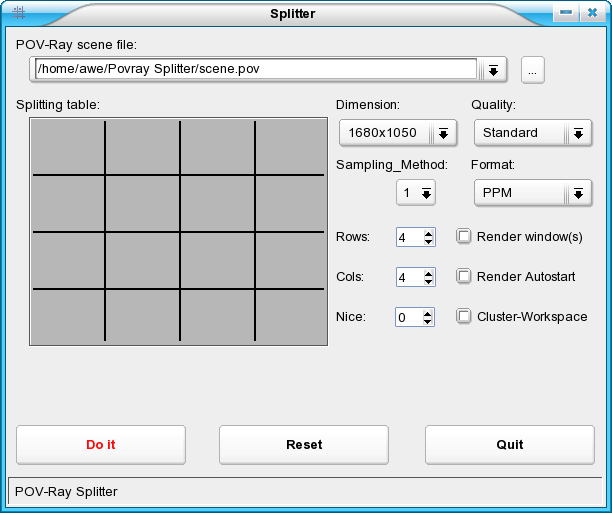Expand the Sampling_Method dropdown
The height and width of the screenshot is (513, 612).
click(416, 193)
